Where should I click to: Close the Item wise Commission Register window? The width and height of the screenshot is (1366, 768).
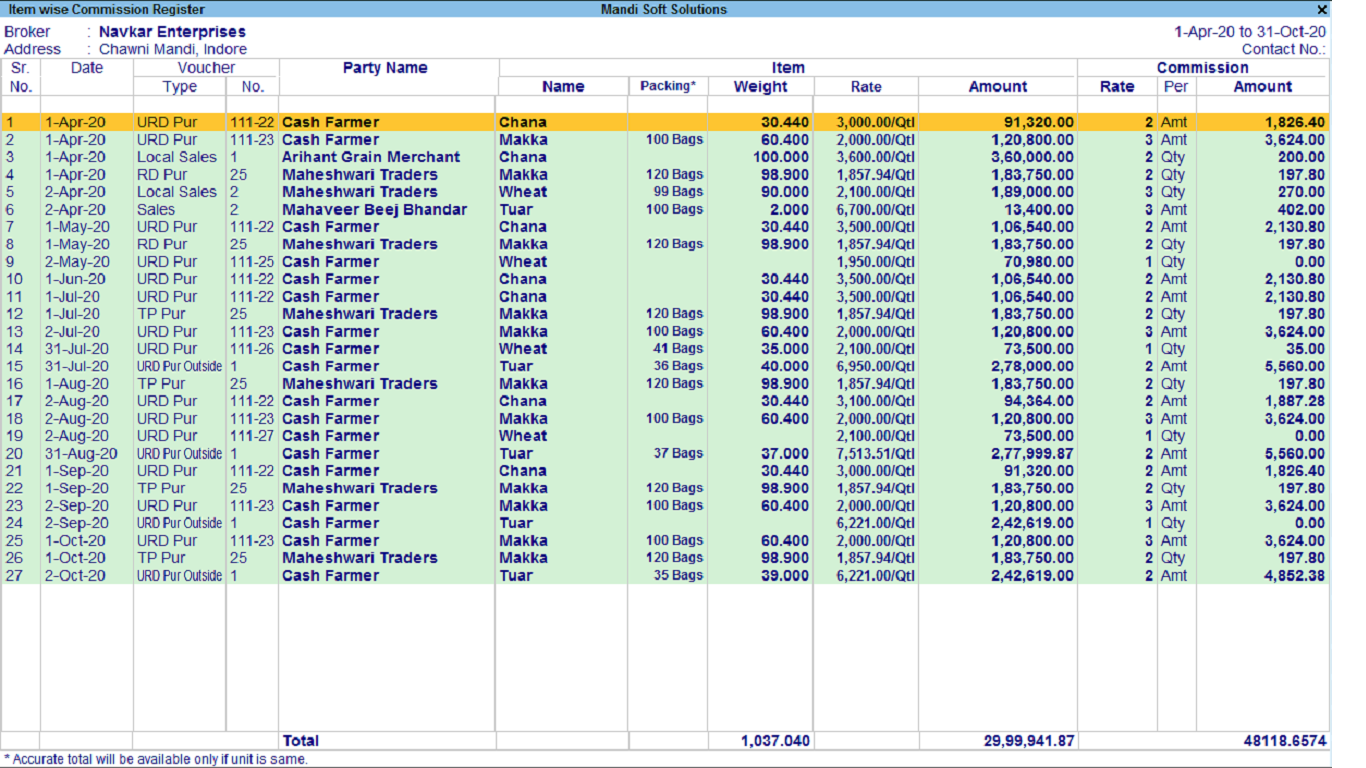coord(1322,9)
